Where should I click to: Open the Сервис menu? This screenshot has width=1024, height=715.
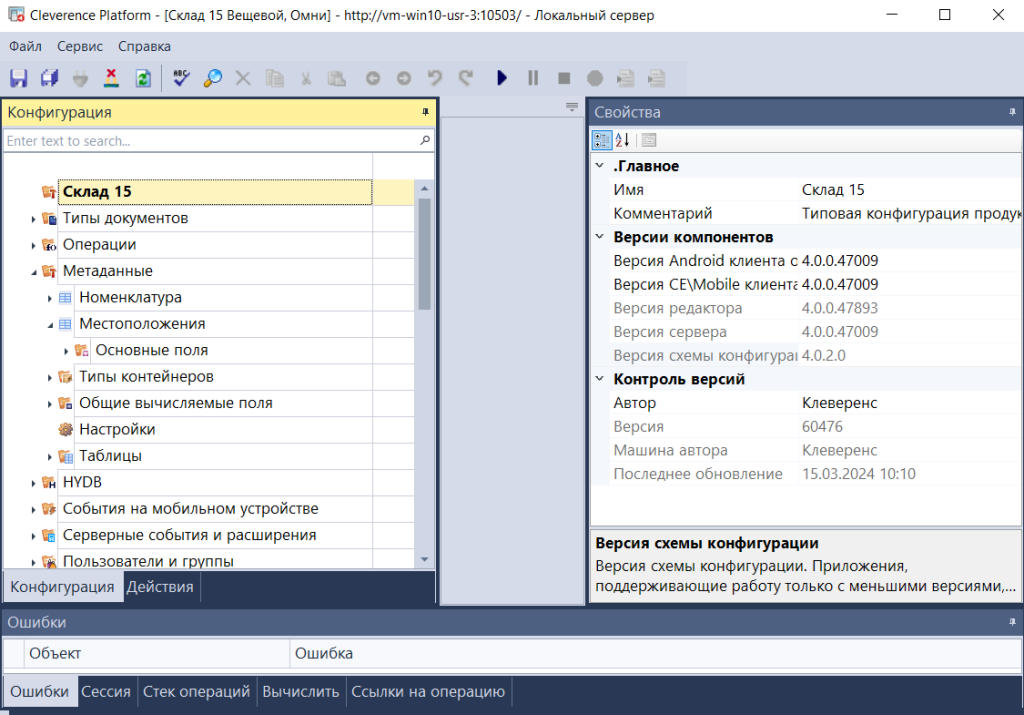79,46
